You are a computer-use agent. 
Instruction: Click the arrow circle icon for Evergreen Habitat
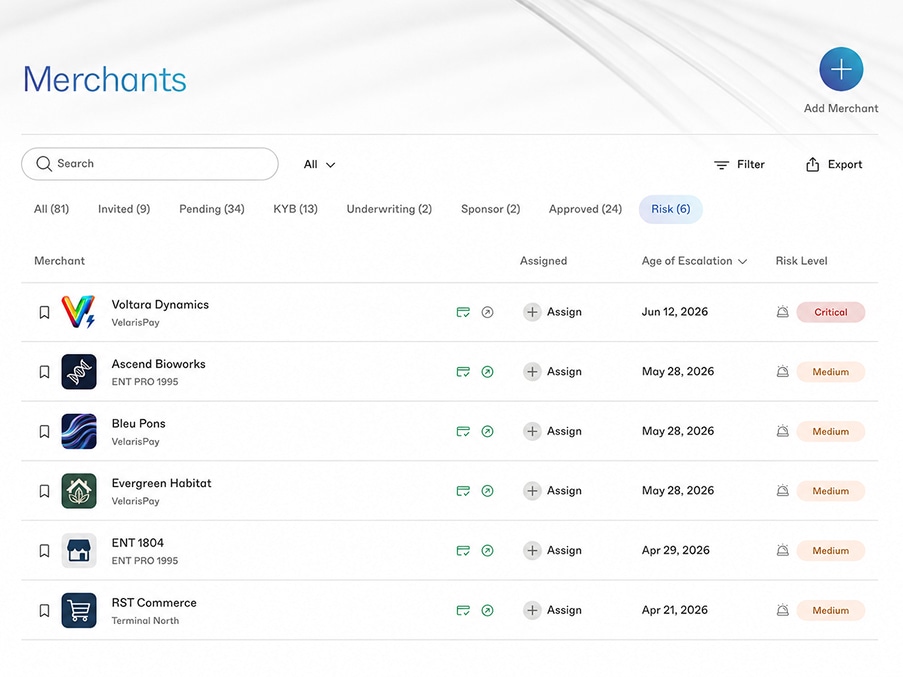coord(487,491)
